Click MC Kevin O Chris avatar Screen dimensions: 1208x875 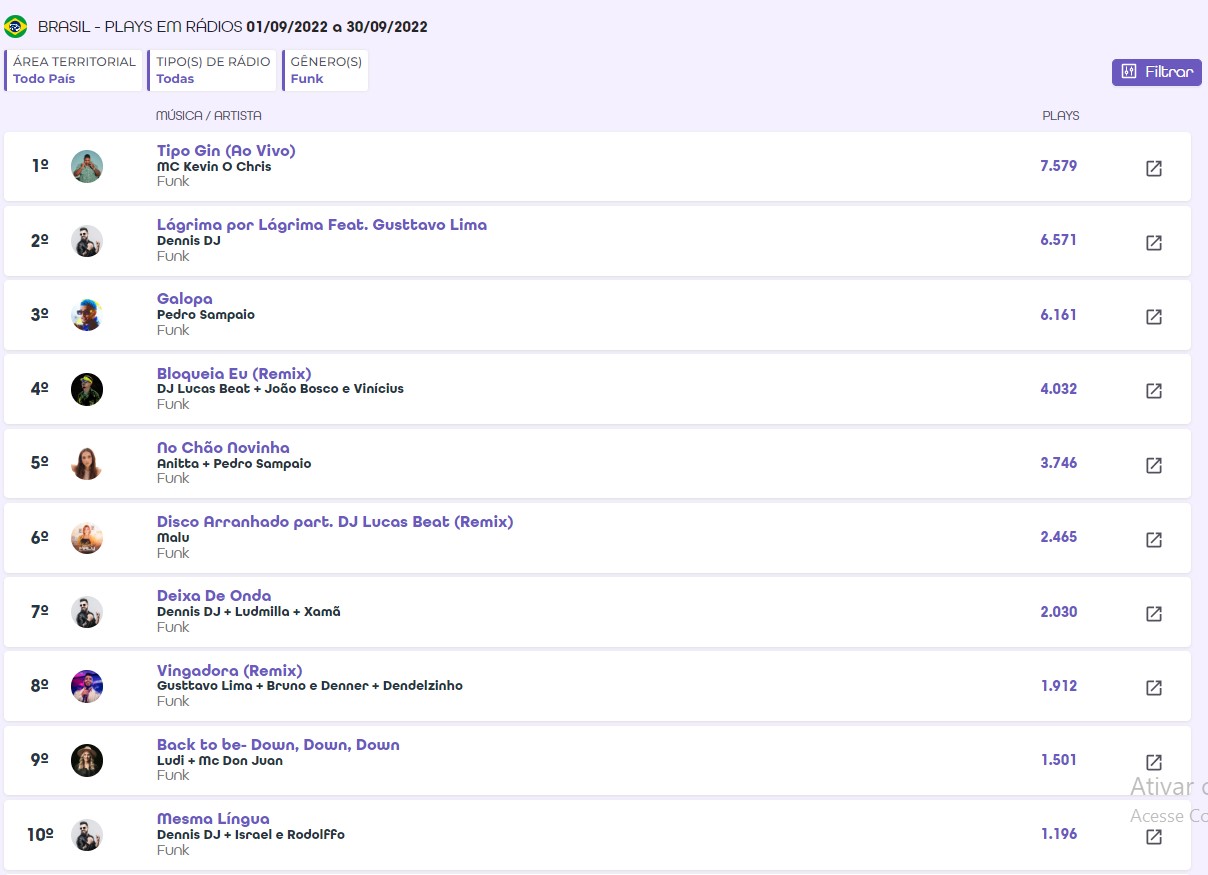[x=87, y=166]
